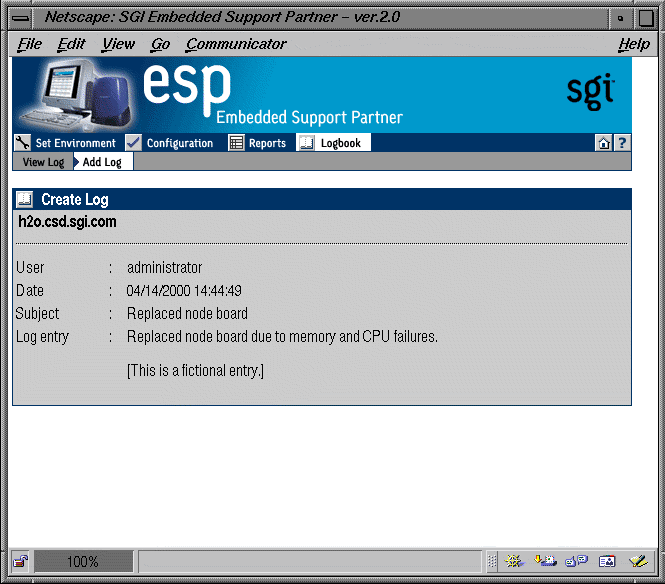Click the 100% loading progress indicator
This screenshot has height=584, width=665.
84,562
